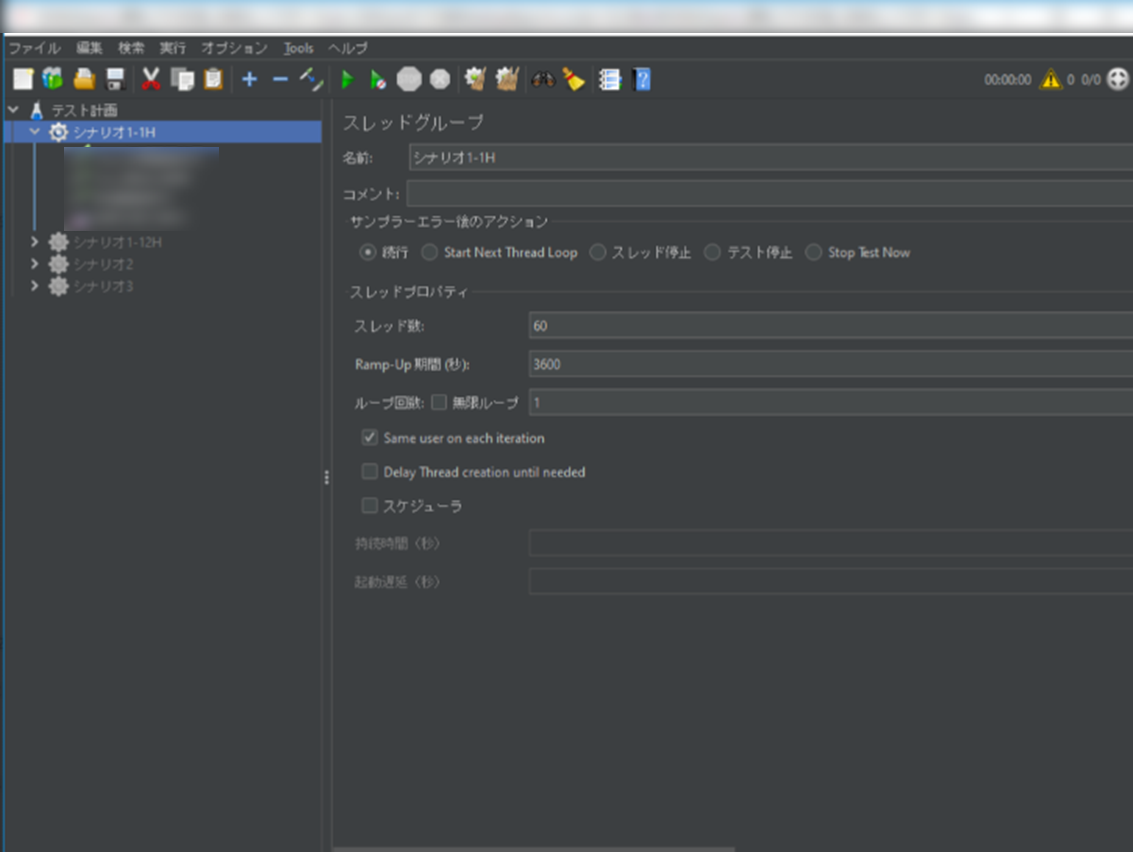Open the 編集 menu
This screenshot has height=852, width=1133.
coord(90,48)
